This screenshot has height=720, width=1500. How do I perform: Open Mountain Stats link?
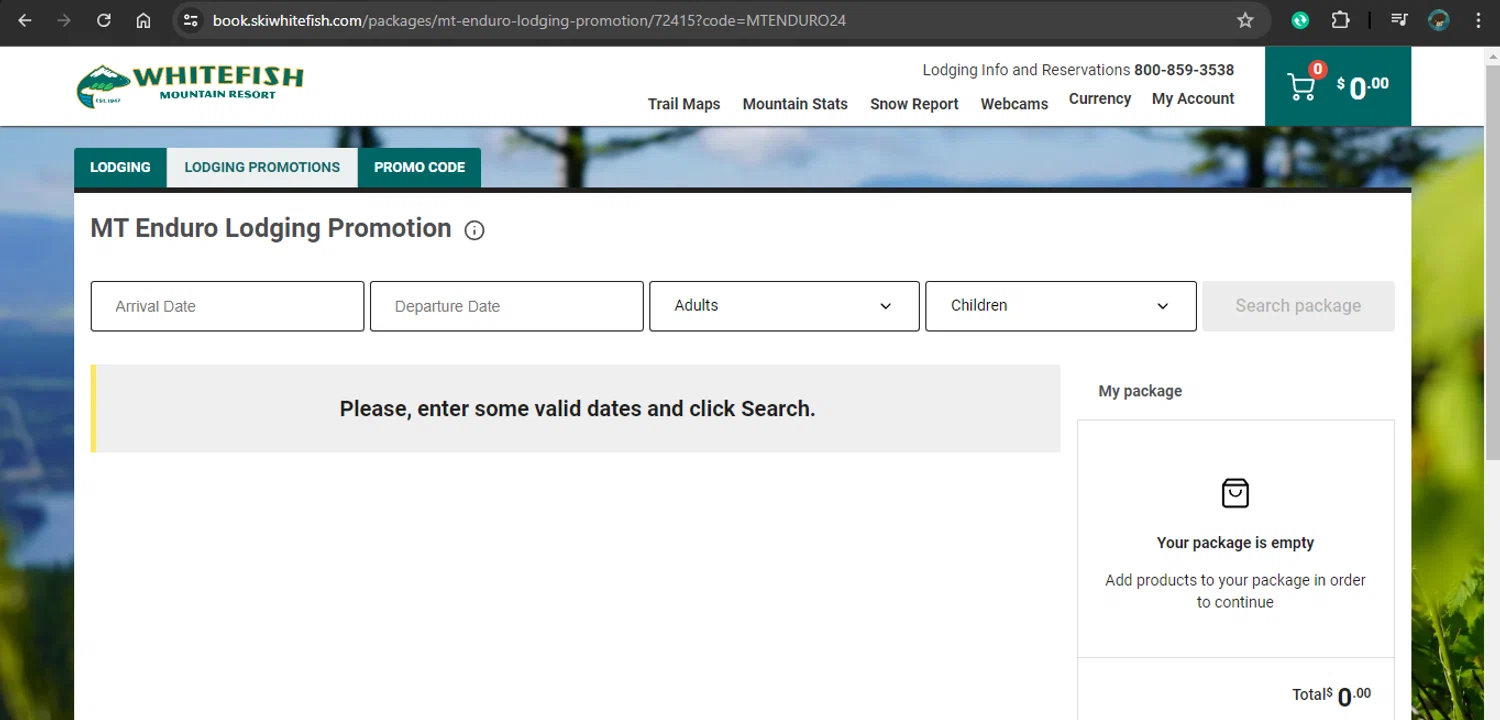coord(795,104)
